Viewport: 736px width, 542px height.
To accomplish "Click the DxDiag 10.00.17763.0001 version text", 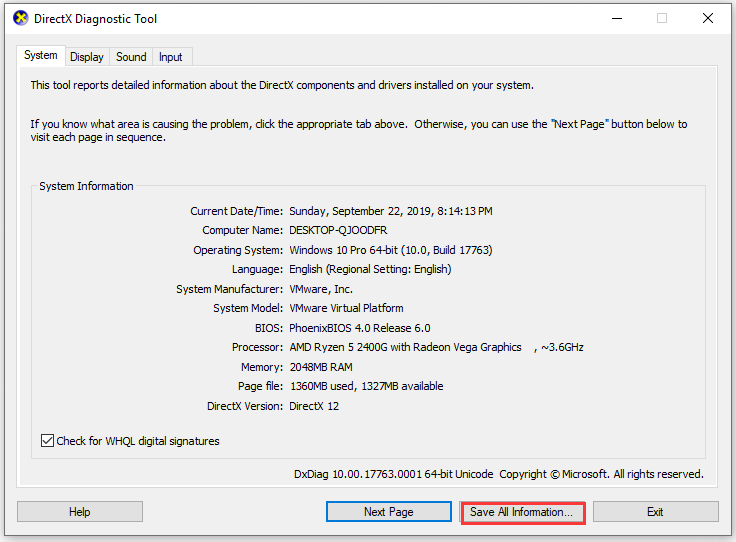I will point(393,474).
